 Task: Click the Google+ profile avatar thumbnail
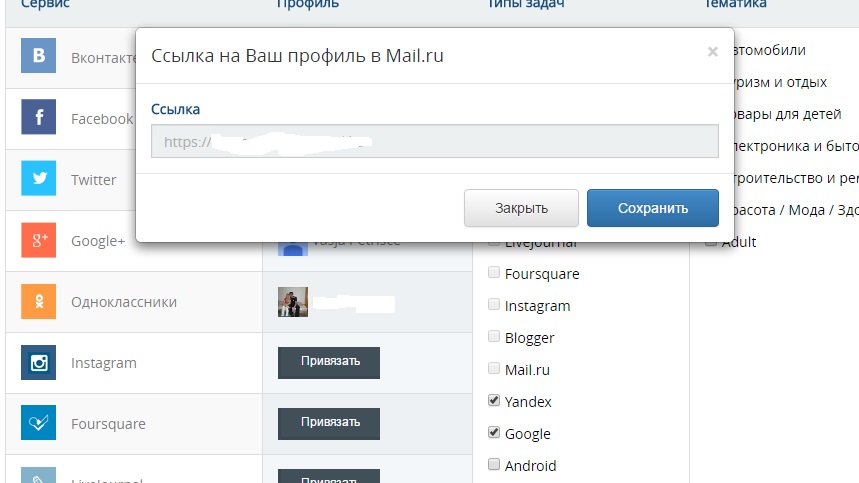(x=293, y=249)
